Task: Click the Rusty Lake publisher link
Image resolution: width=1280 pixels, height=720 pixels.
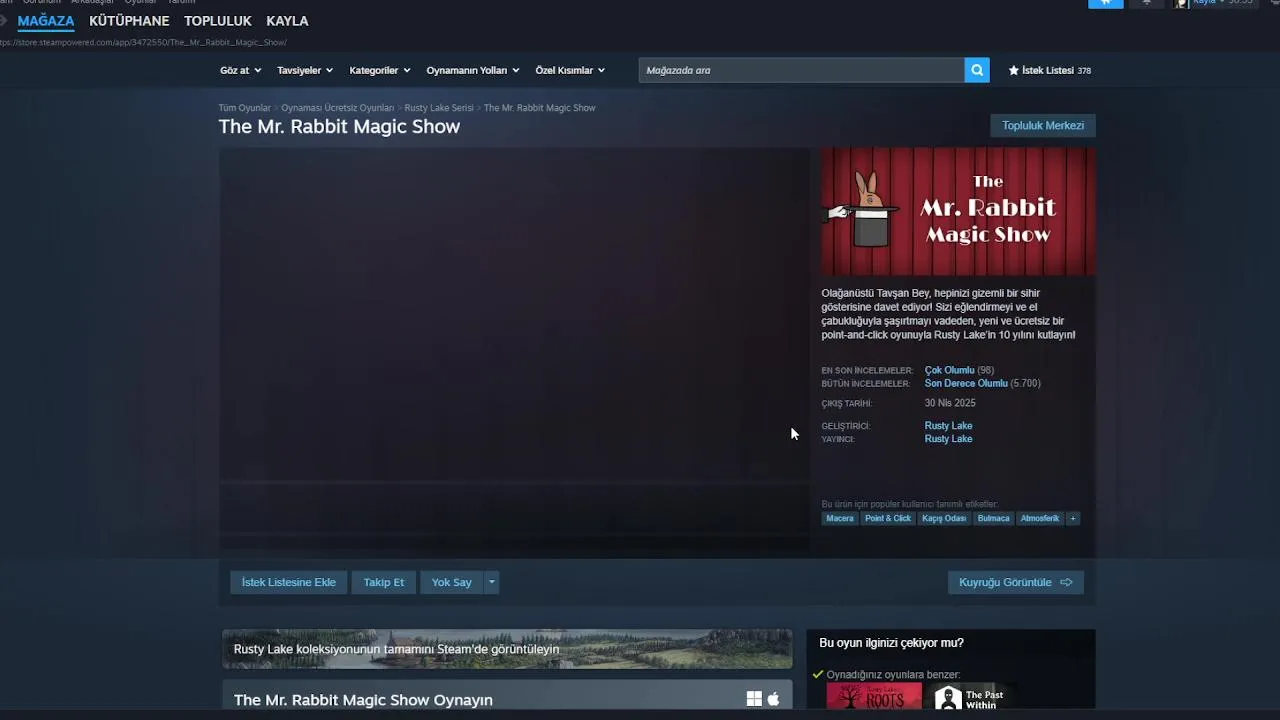Action: tap(948, 439)
